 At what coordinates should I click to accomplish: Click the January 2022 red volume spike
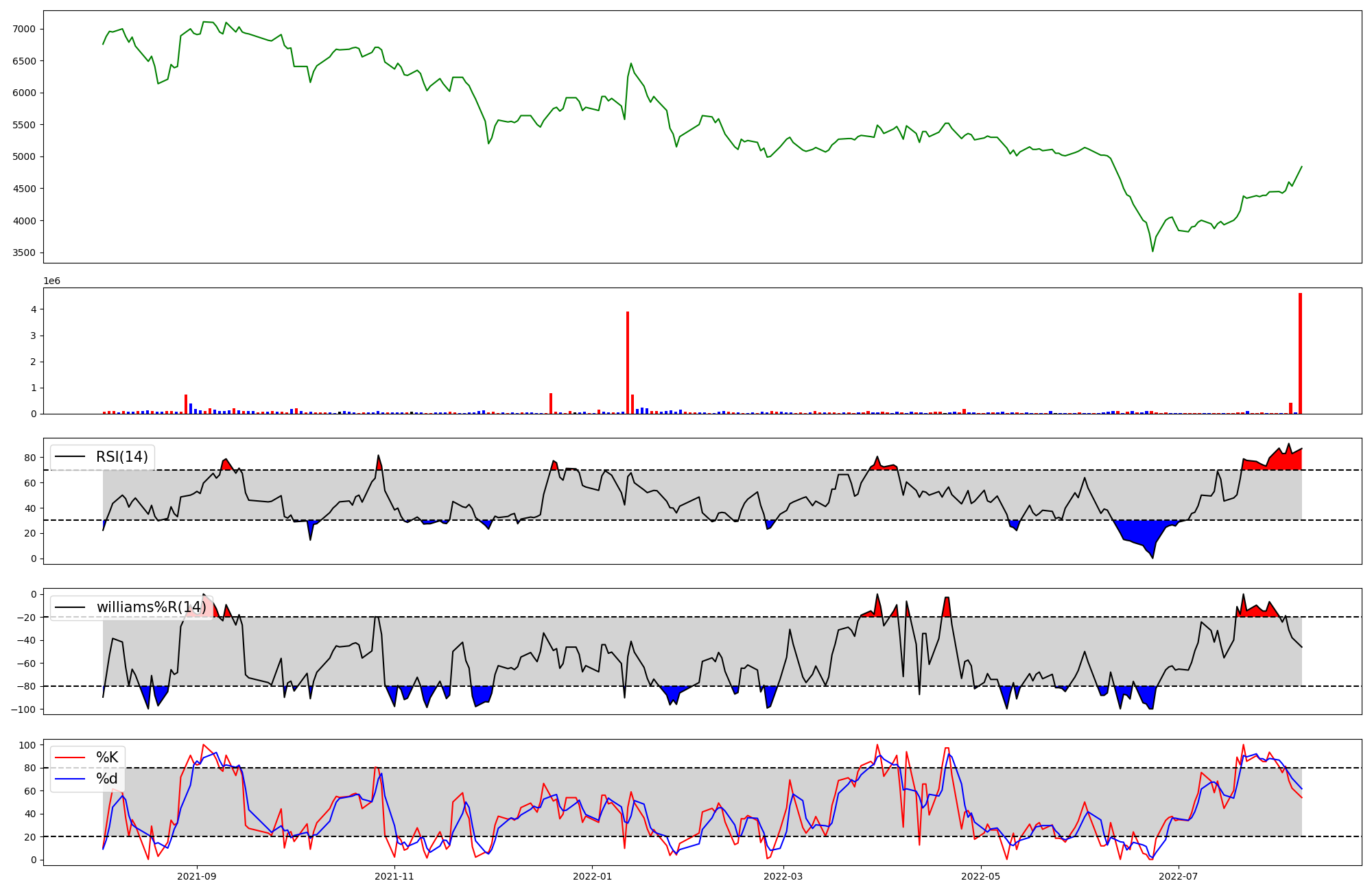tap(628, 362)
